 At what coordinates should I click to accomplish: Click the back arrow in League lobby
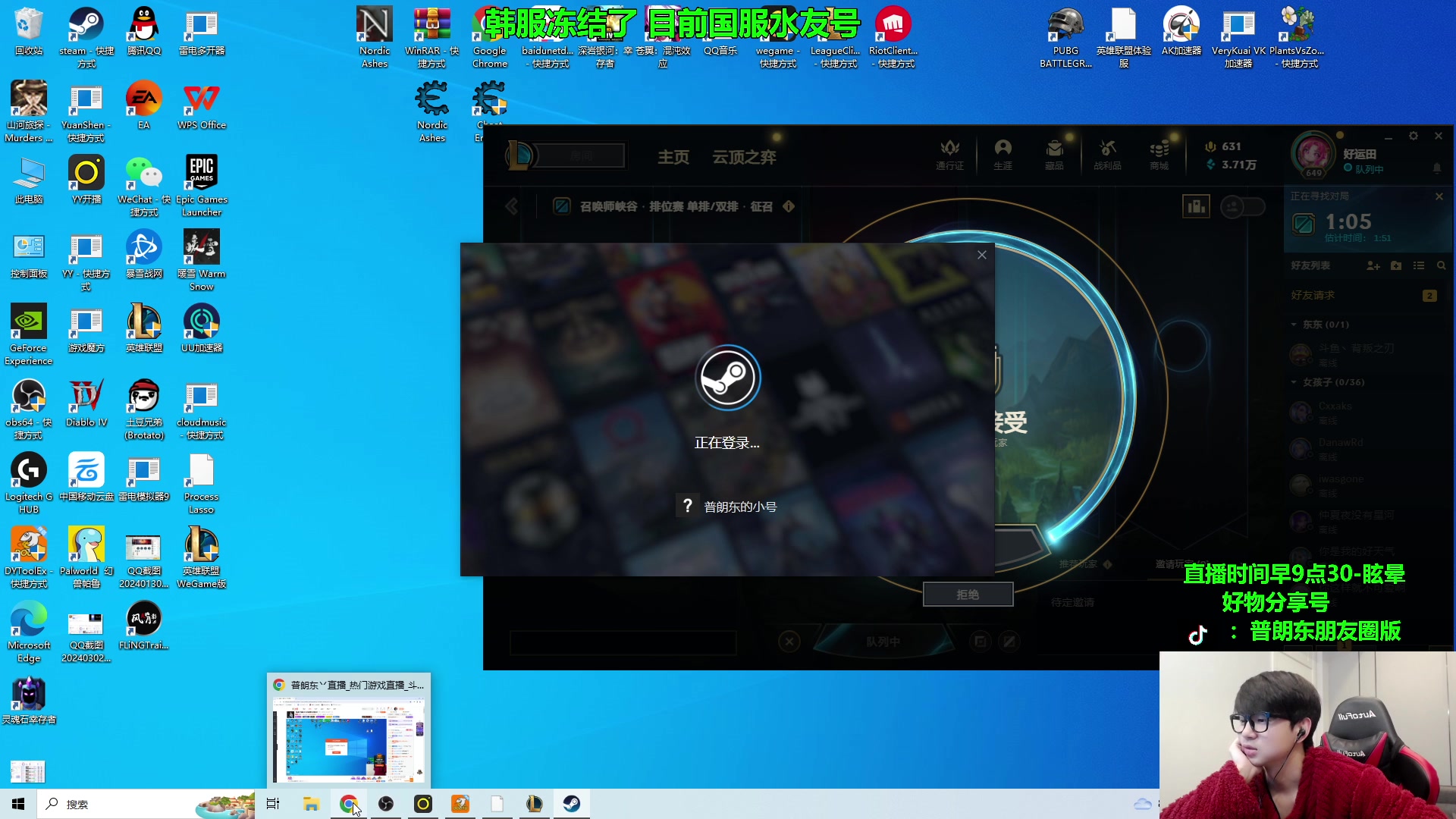point(512,206)
